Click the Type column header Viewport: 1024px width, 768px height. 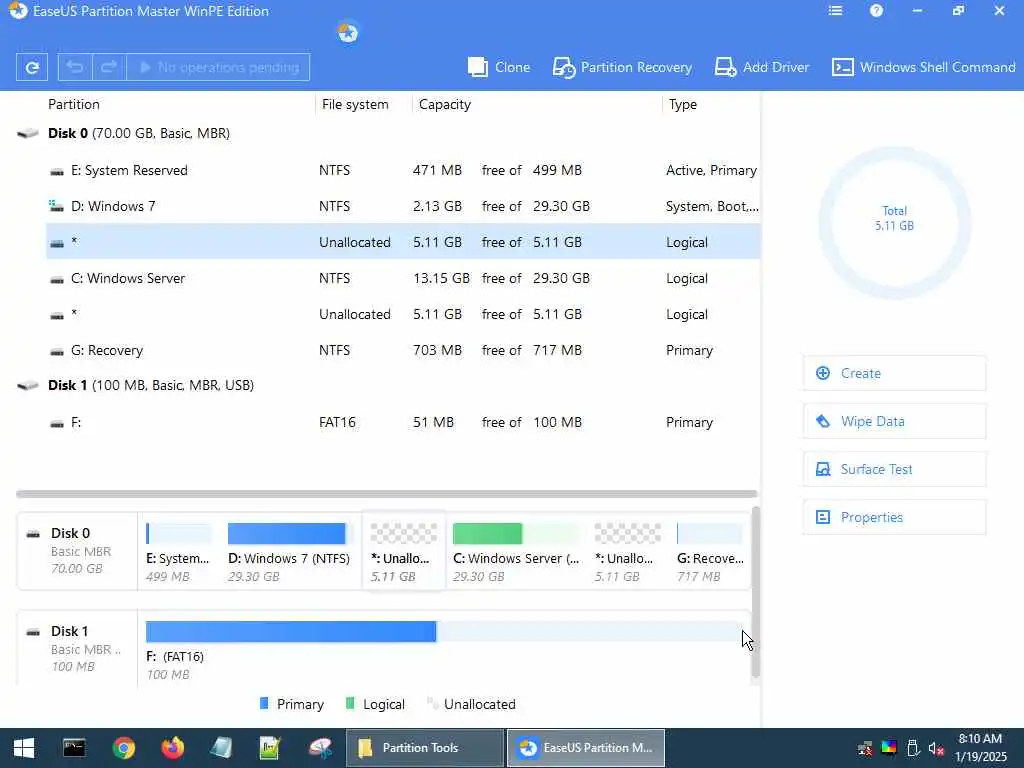point(682,104)
